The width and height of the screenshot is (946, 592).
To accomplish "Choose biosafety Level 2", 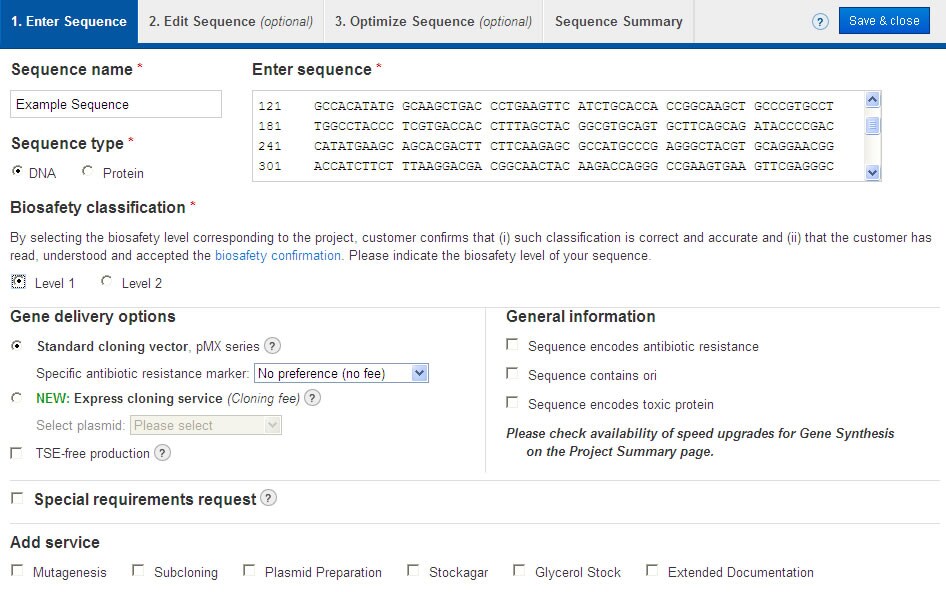I will point(107,282).
